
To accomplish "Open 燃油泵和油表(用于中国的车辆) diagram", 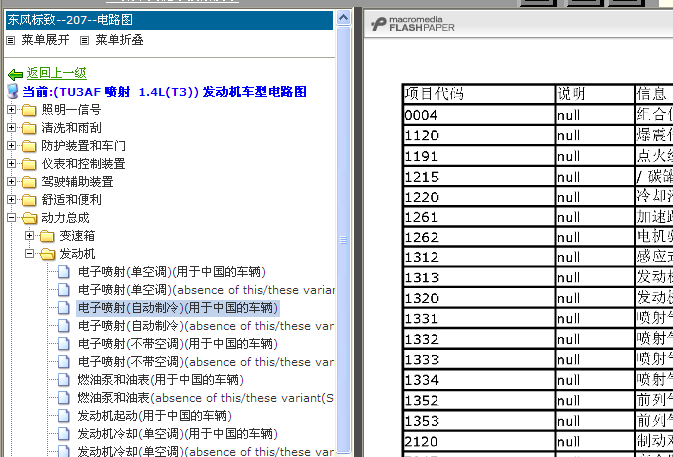I will (161, 380).
